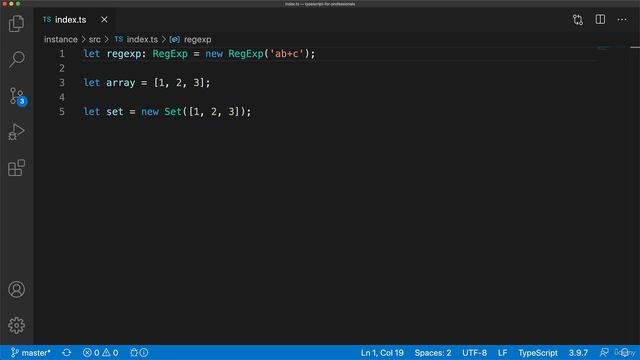Viewport: 640px width, 360px height.
Task: Open the Explorer view in activity bar
Action: pyautogui.click(x=16, y=24)
